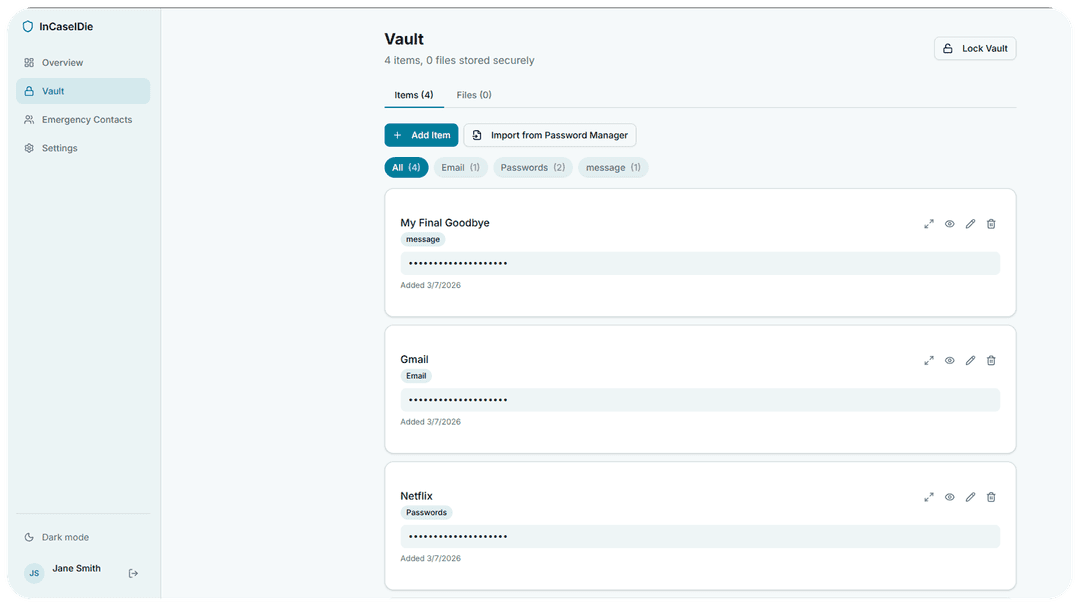Viewport: 1080px width, 608px height.
Task: Click the My Final Goodbye title
Action: coord(445,222)
